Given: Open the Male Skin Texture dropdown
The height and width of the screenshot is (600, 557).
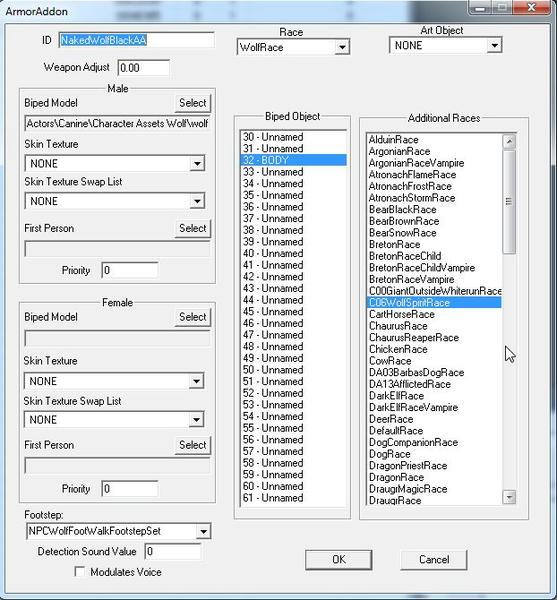Looking at the screenshot, I should coord(115,164).
